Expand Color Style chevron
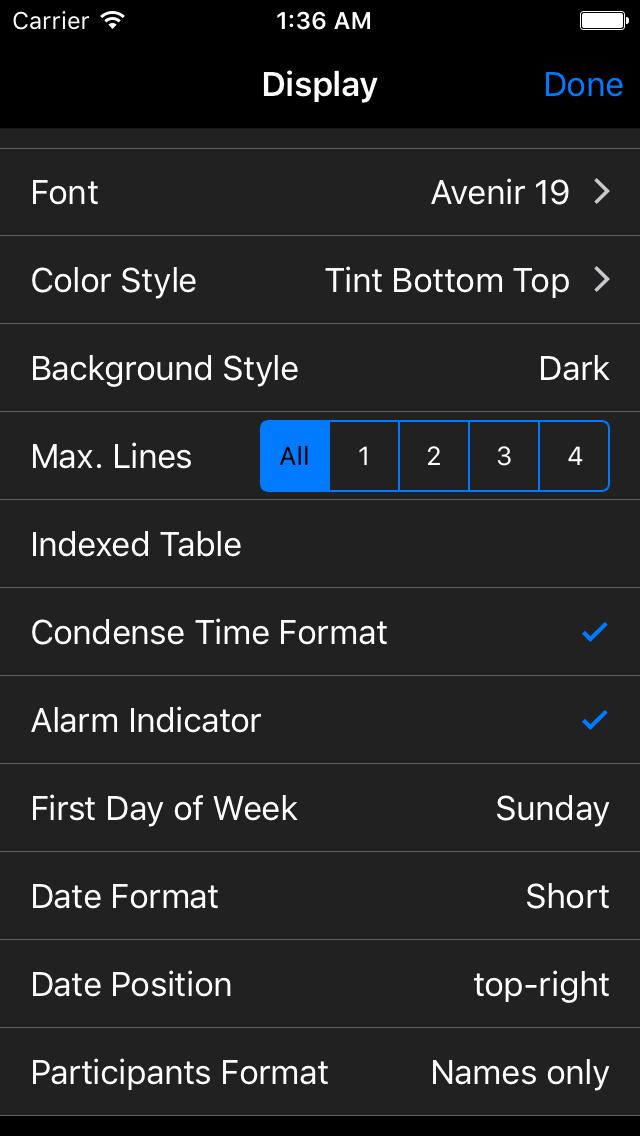Viewport: 640px width, 1136px height. pos(601,280)
